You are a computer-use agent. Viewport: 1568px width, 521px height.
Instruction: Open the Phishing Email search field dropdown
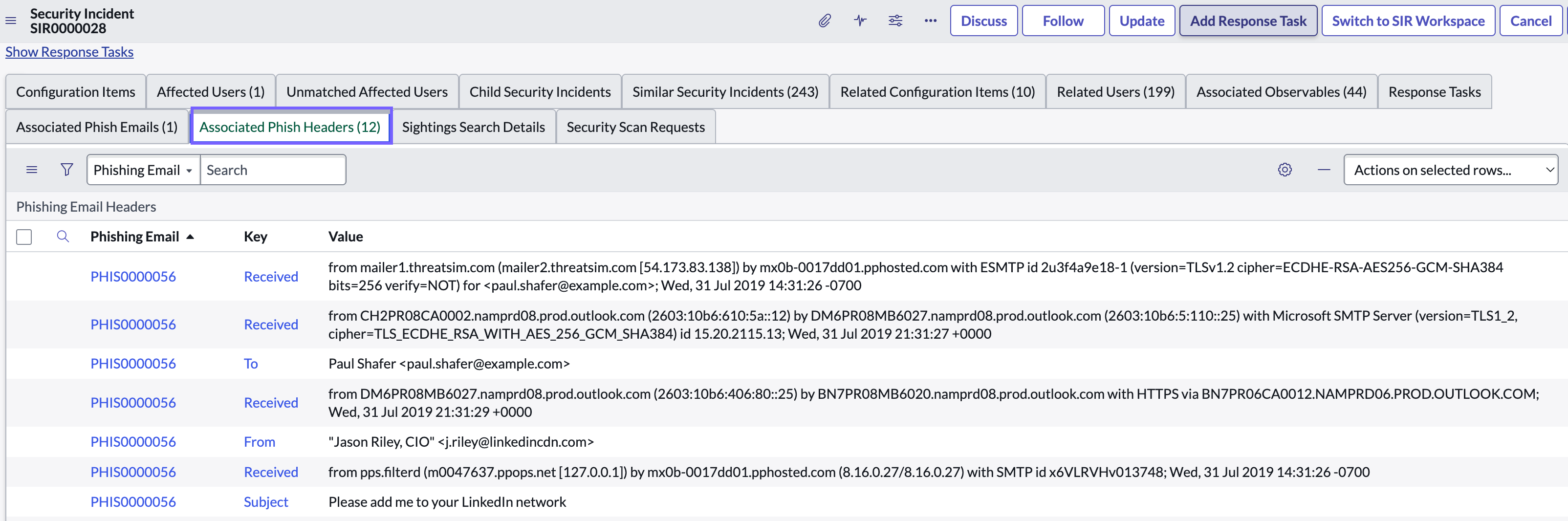pyautogui.click(x=143, y=170)
